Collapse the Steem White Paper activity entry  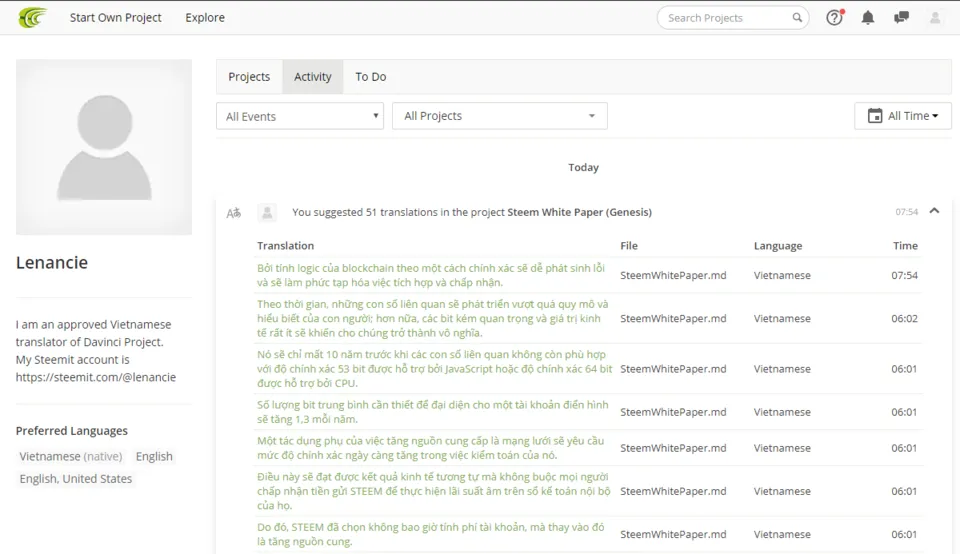click(934, 211)
